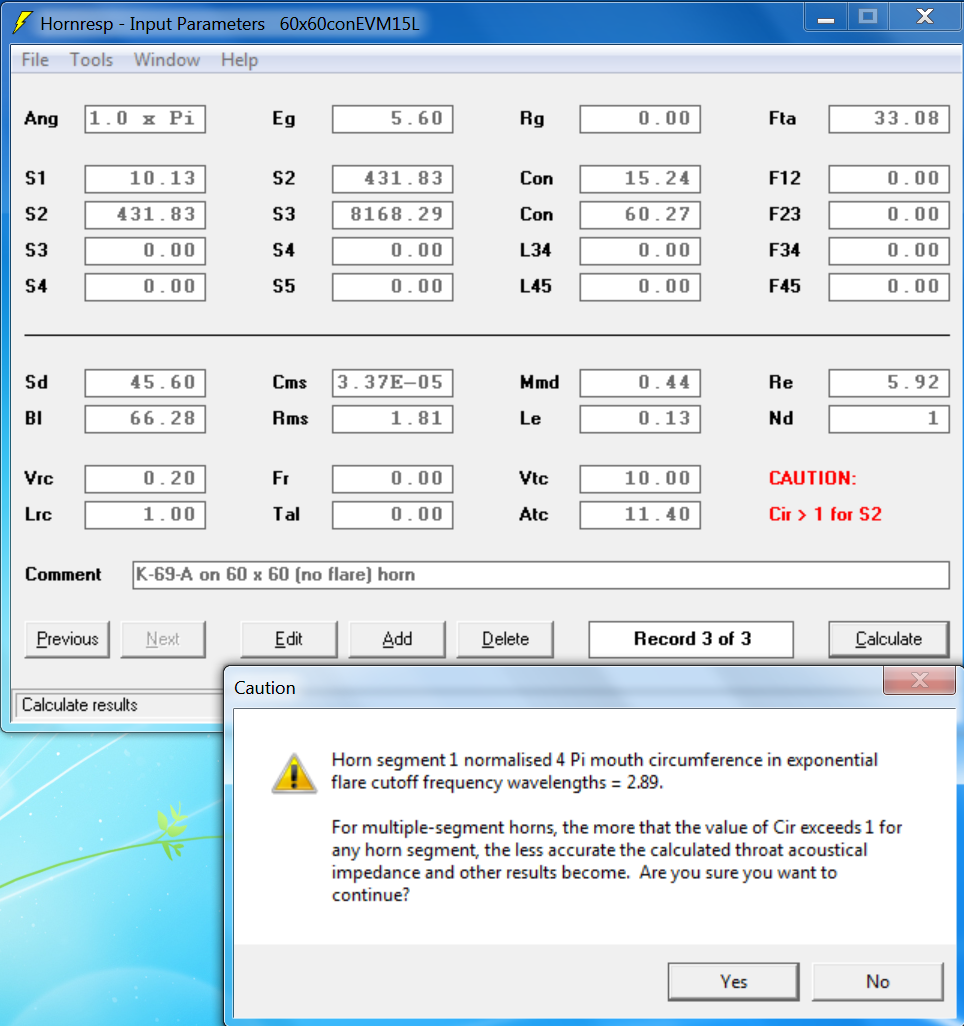Click the Eg field showing 5.60

[393, 119]
